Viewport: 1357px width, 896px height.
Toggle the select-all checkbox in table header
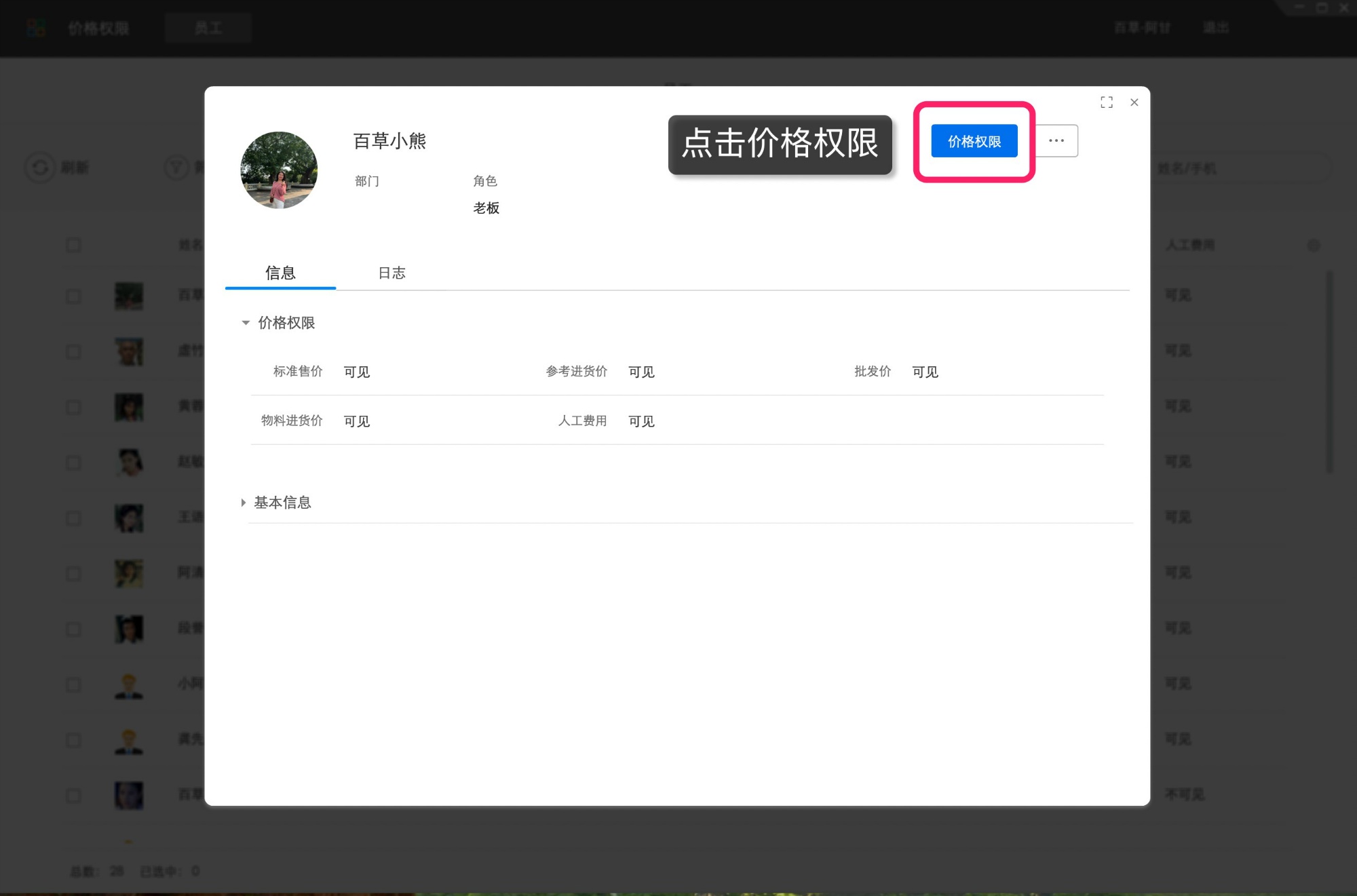73,245
